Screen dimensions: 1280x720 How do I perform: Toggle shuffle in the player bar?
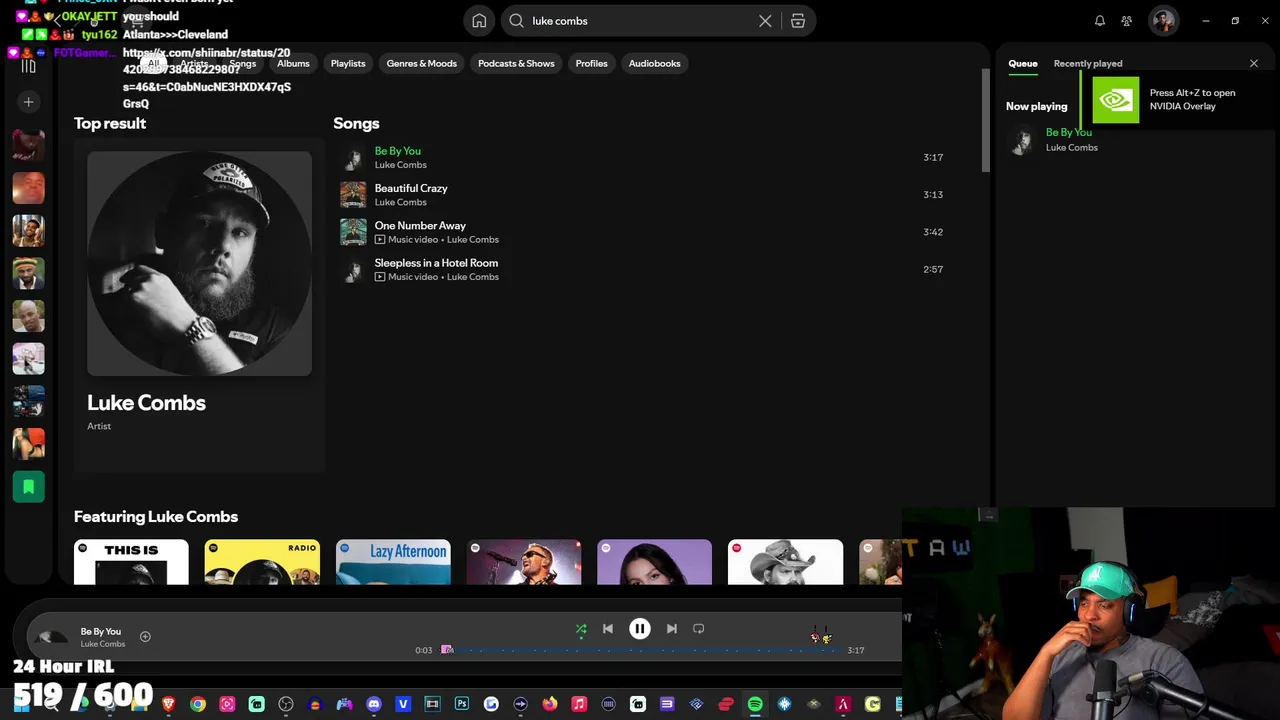click(581, 629)
